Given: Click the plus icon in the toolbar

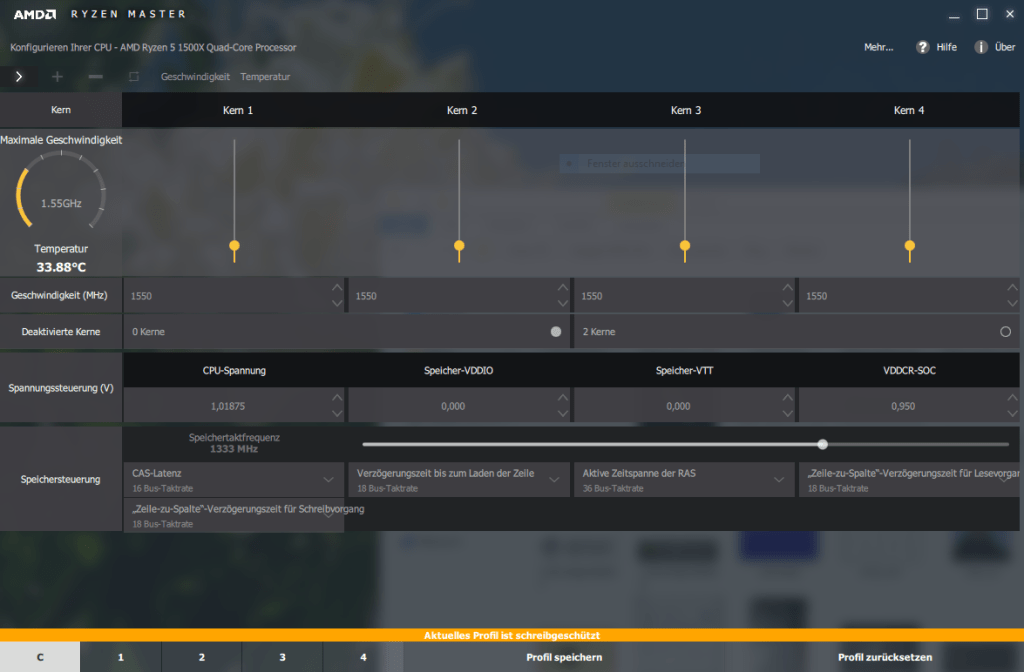Looking at the screenshot, I should 57,76.
